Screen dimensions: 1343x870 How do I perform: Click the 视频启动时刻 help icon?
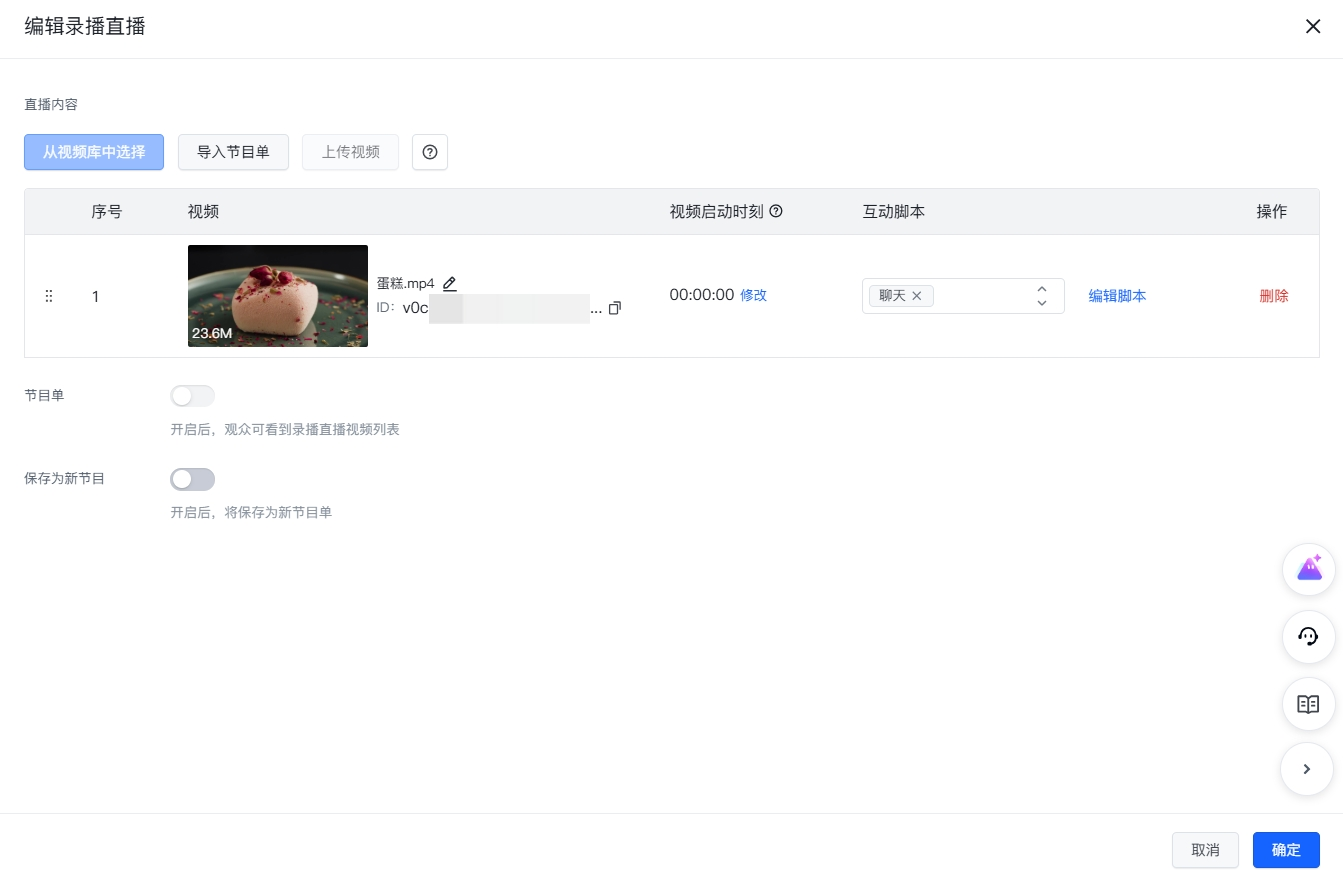(777, 211)
